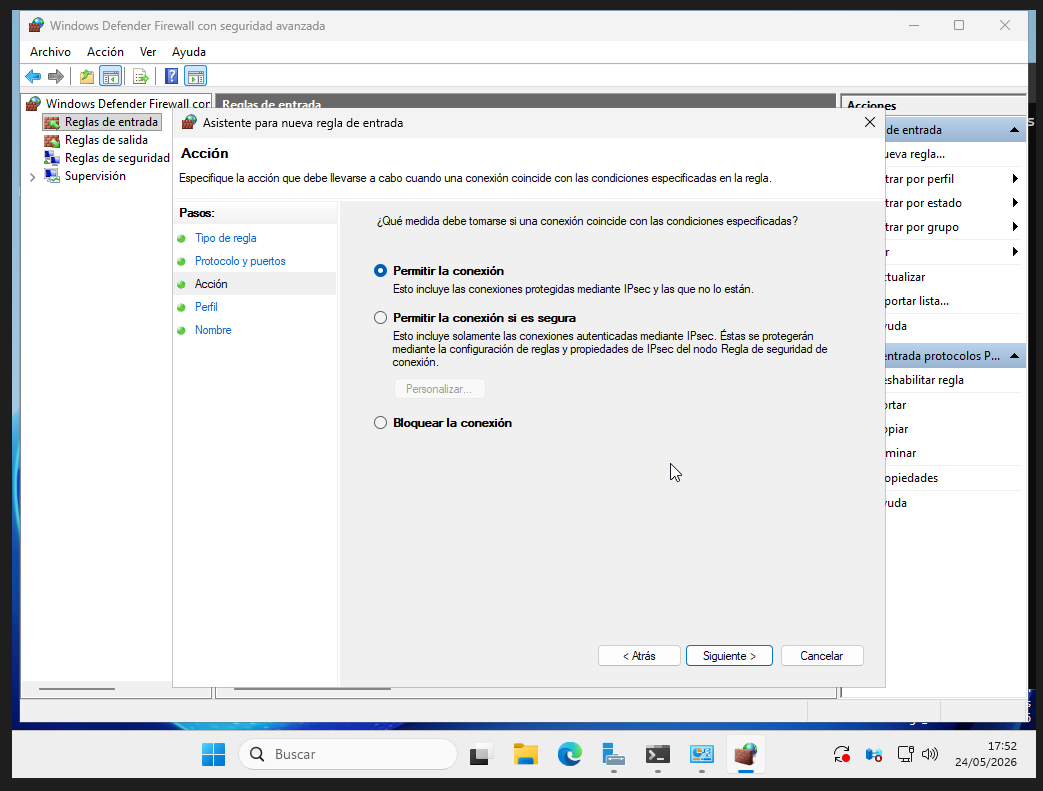Screen dimensions: 1043x791
Task: Click Copiar in the Acciones pane
Action: (x=897, y=429)
